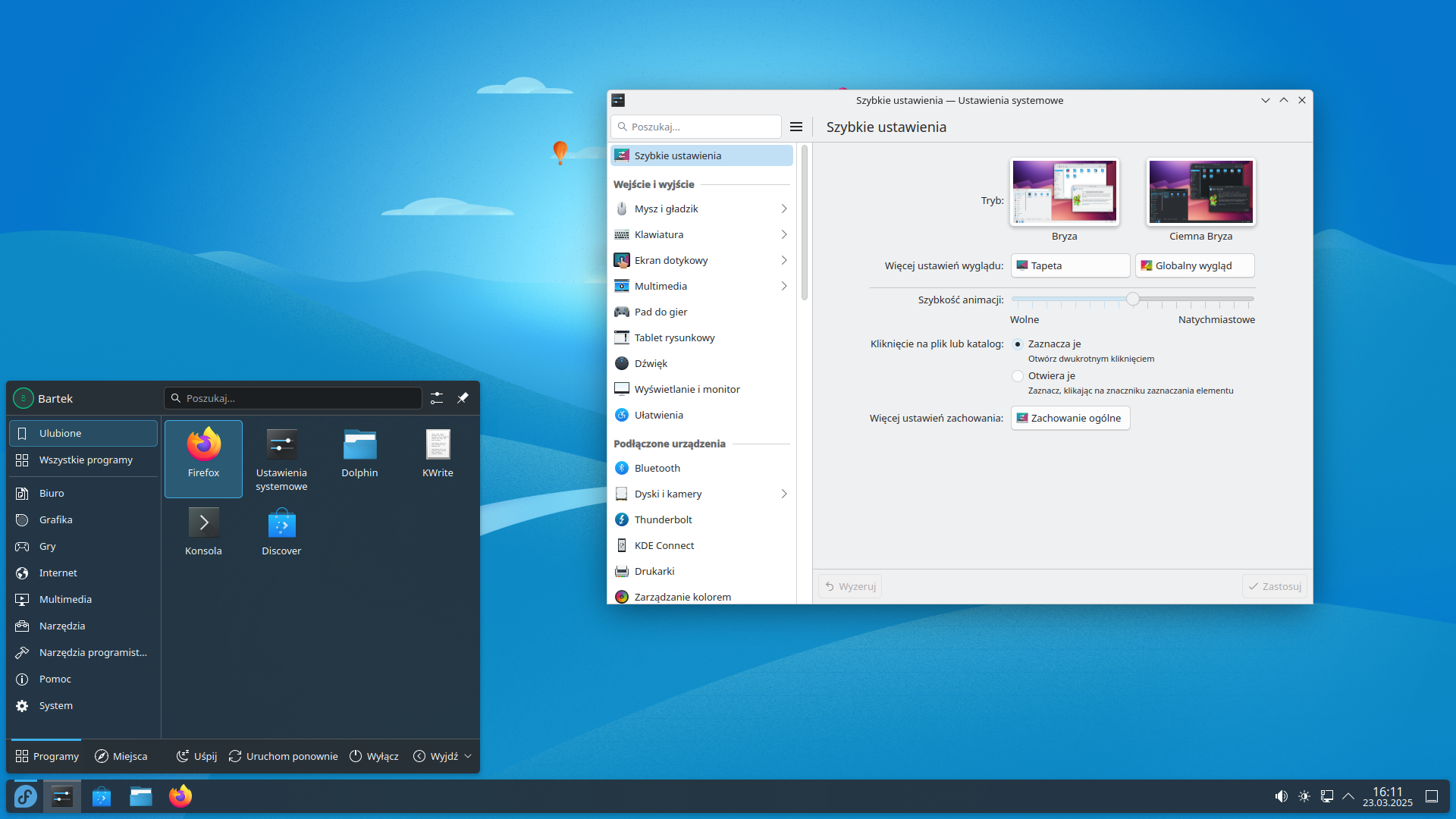Open the hamburger menu in Settings sidebar

pyautogui.click(x=796, y=127)
